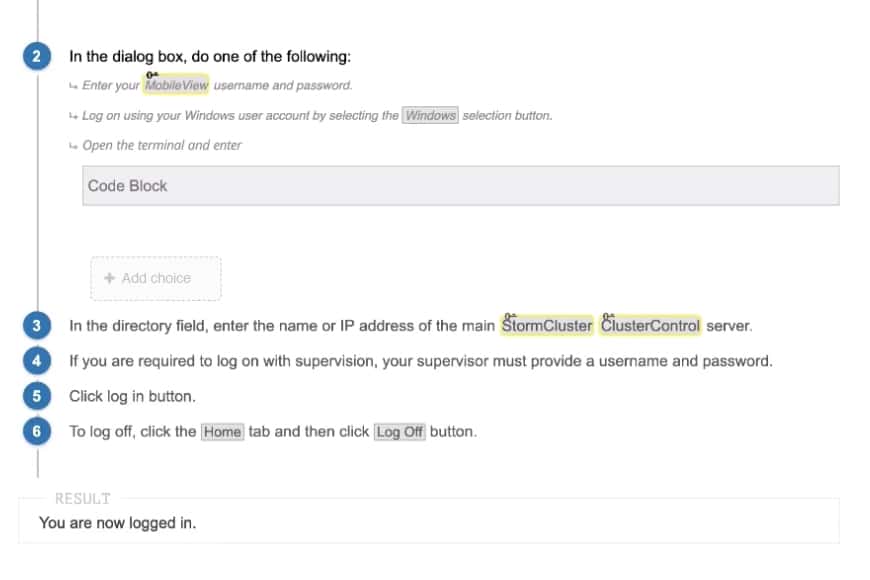Click the Home tab label in step 6
870x580 pixels.
222,432
